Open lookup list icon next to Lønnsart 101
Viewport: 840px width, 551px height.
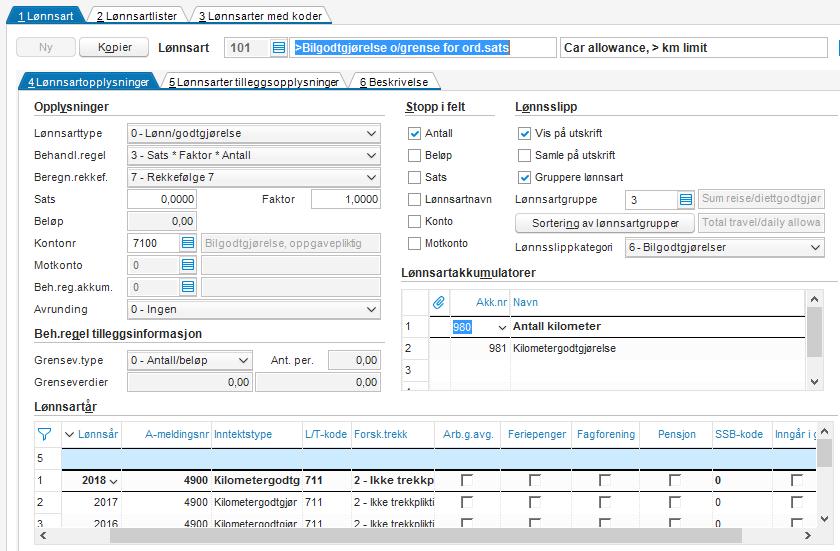[x=279, y=48]
